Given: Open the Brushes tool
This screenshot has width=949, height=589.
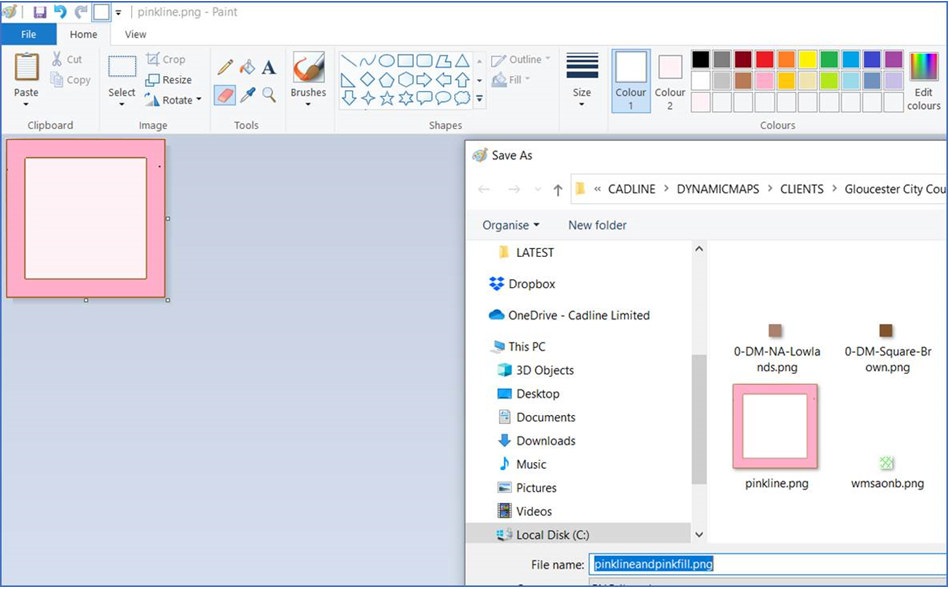Looking at the screenshot, I should (308, 68).
